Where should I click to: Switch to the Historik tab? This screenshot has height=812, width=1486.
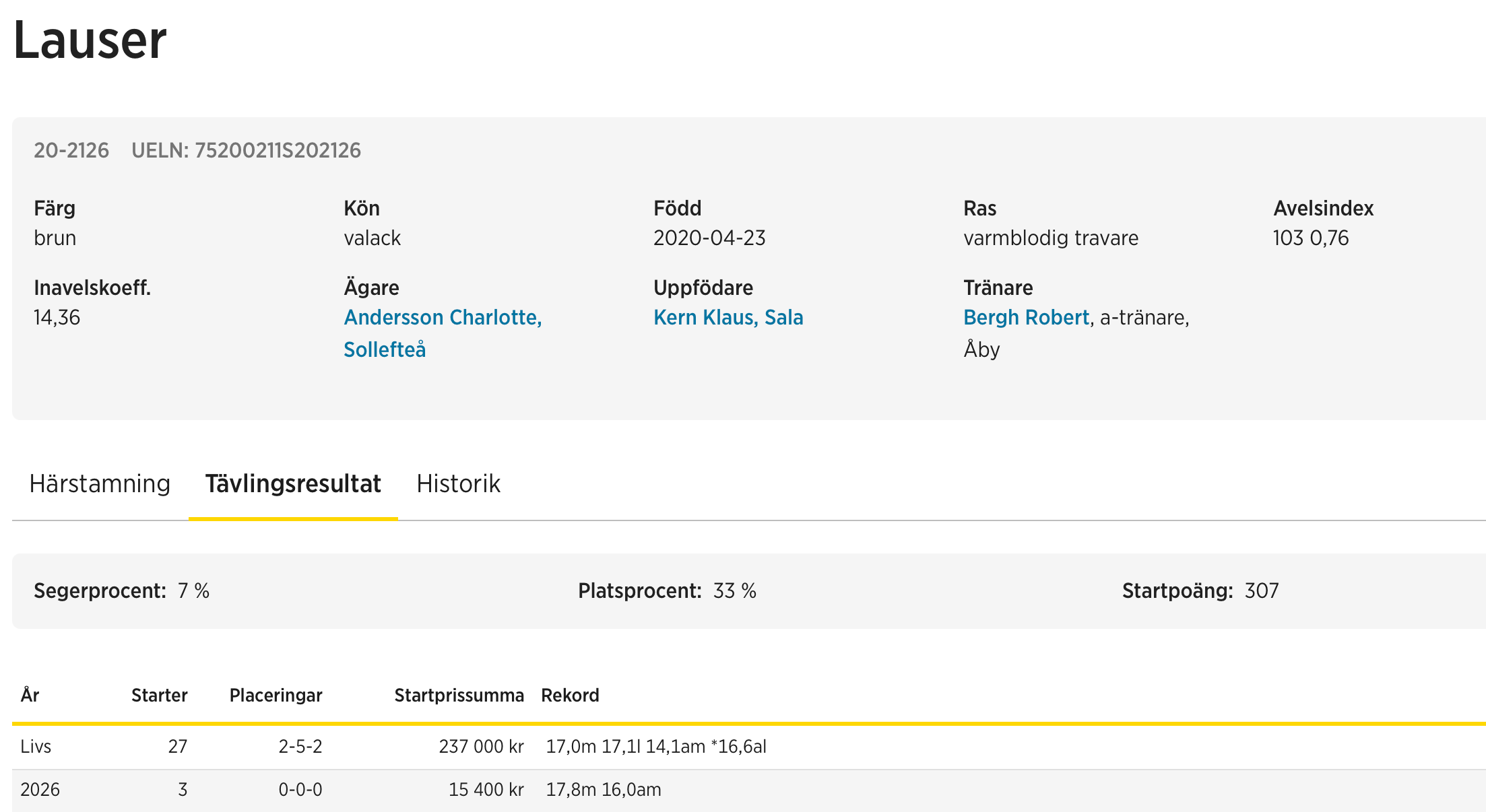458,484
